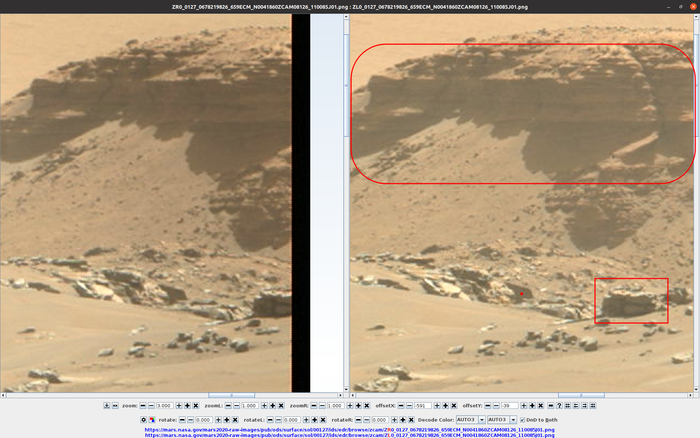This screenshot has height=438, width=700.
Task: Toggle the DnD to Both checkbox
Action: [523, 419]
